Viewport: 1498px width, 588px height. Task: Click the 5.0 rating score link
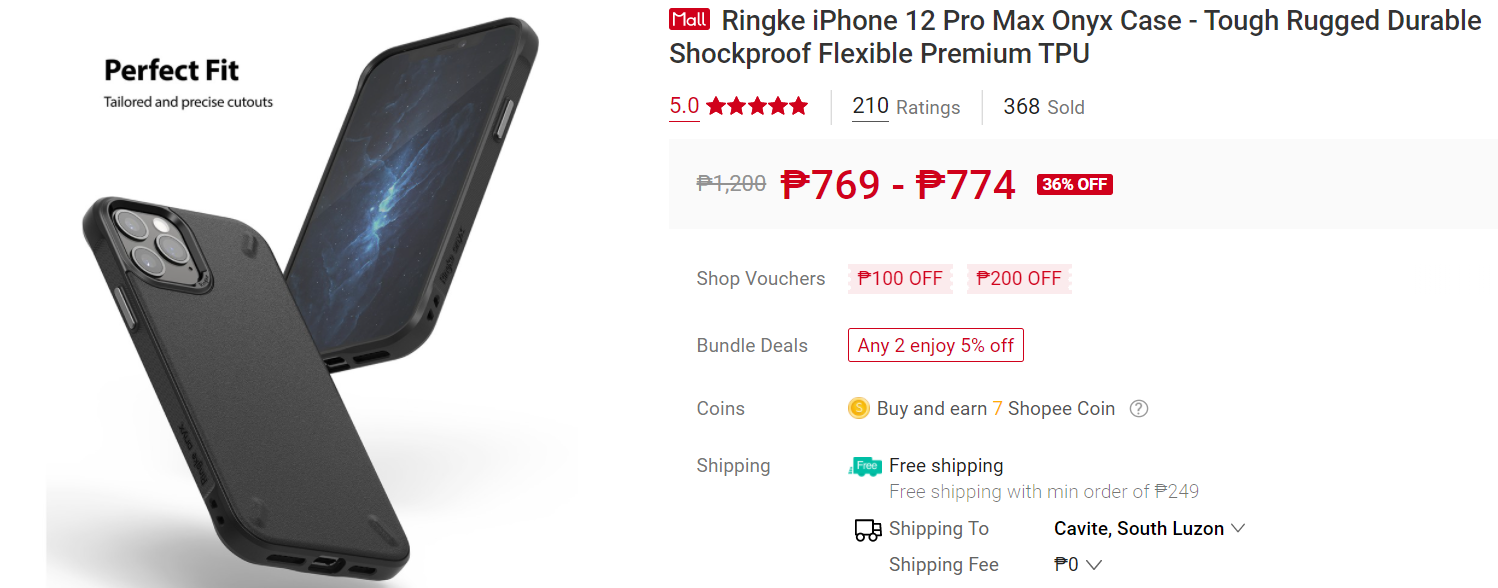point(684,106)
